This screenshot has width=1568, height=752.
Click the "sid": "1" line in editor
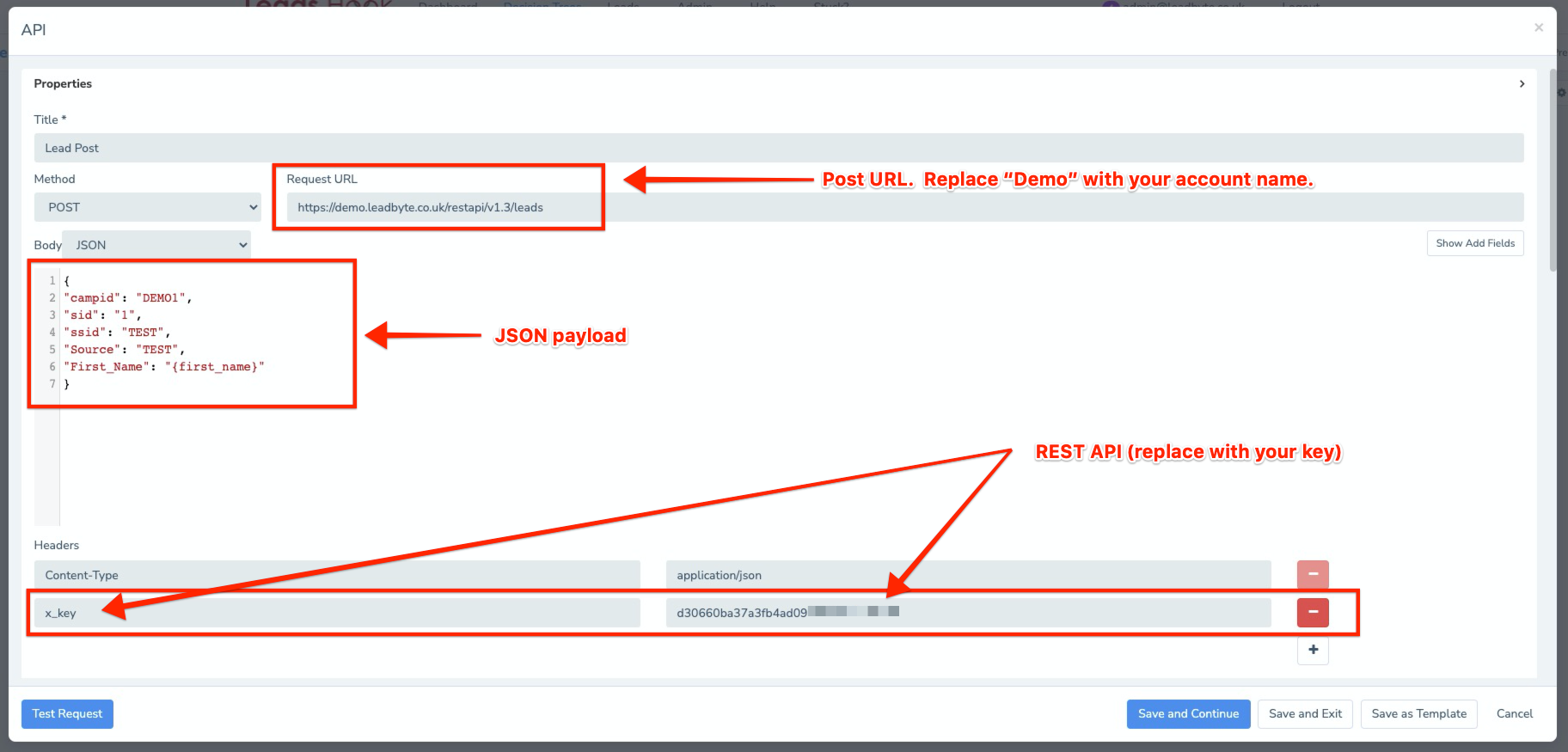click(x=102, y=315)
